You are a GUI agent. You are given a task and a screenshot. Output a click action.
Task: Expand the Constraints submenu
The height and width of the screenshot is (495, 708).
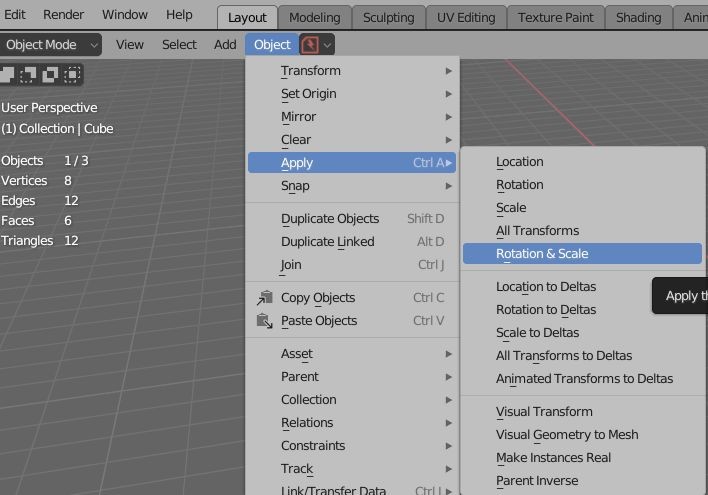tap(352, 446)
